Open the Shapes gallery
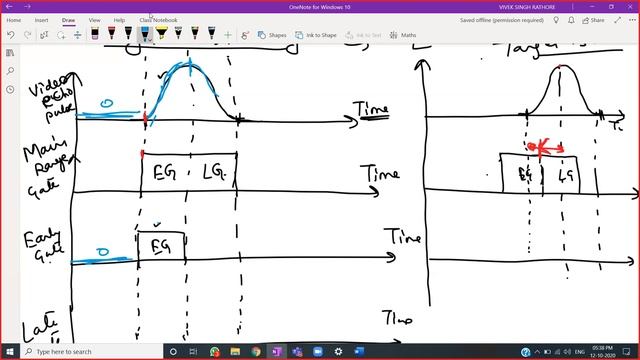Viewport: 640px width, 360px height. pos(272,35)
